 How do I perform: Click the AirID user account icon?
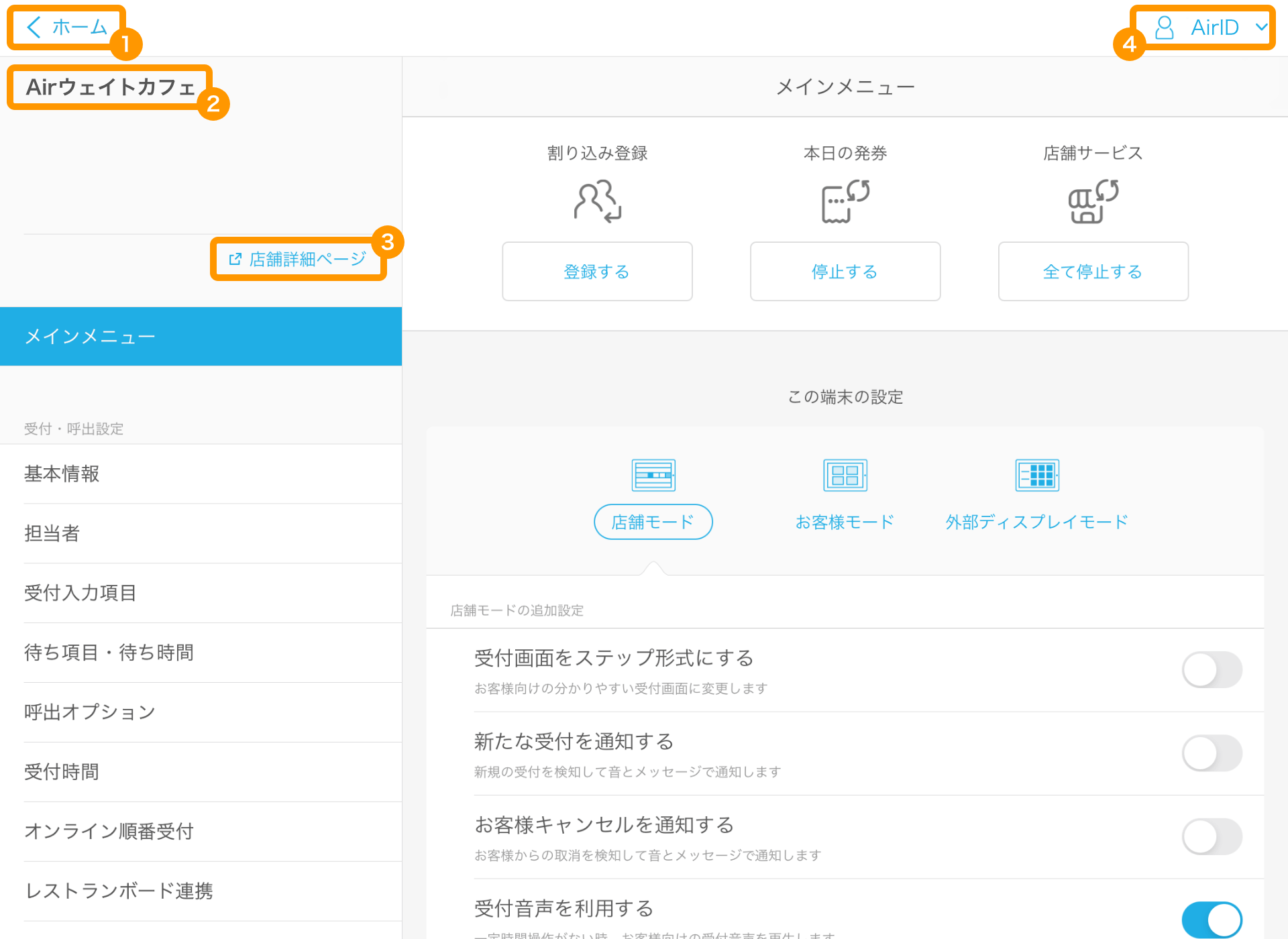pyautogui.click(x=1160, y=27)
